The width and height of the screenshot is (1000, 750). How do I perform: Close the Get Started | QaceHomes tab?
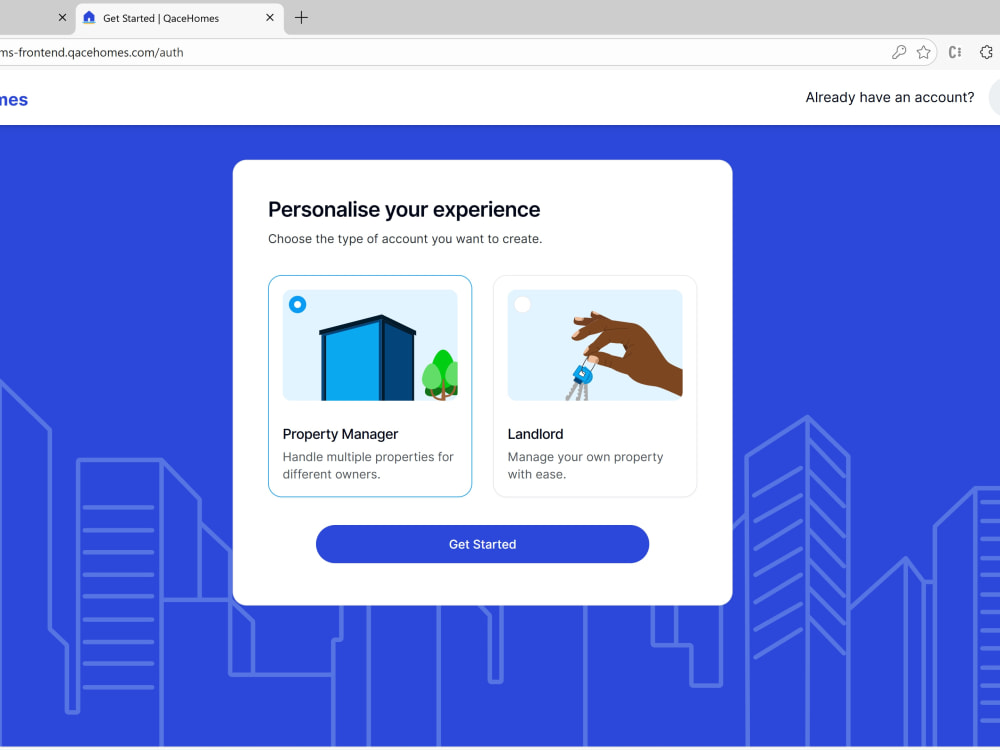[270, 18]
